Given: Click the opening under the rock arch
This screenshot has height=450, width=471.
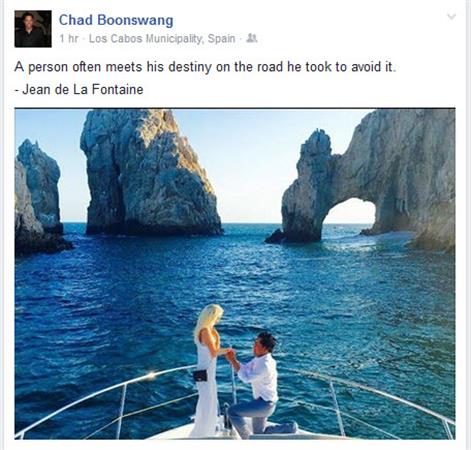Looking at the screenshot, I should coord(352,215).
